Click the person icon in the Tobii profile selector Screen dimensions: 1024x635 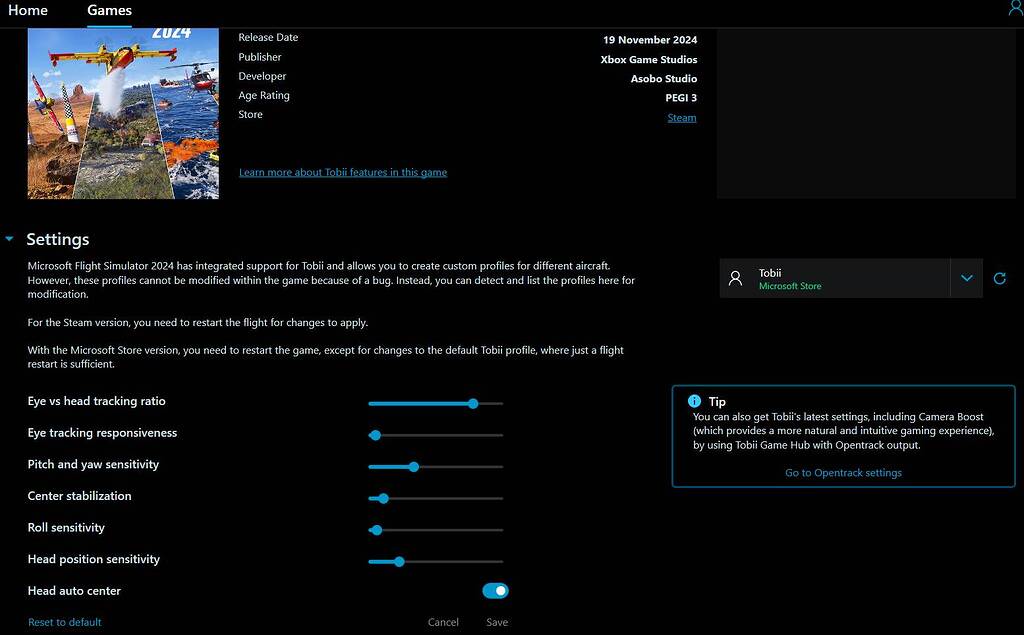(735, 277)
